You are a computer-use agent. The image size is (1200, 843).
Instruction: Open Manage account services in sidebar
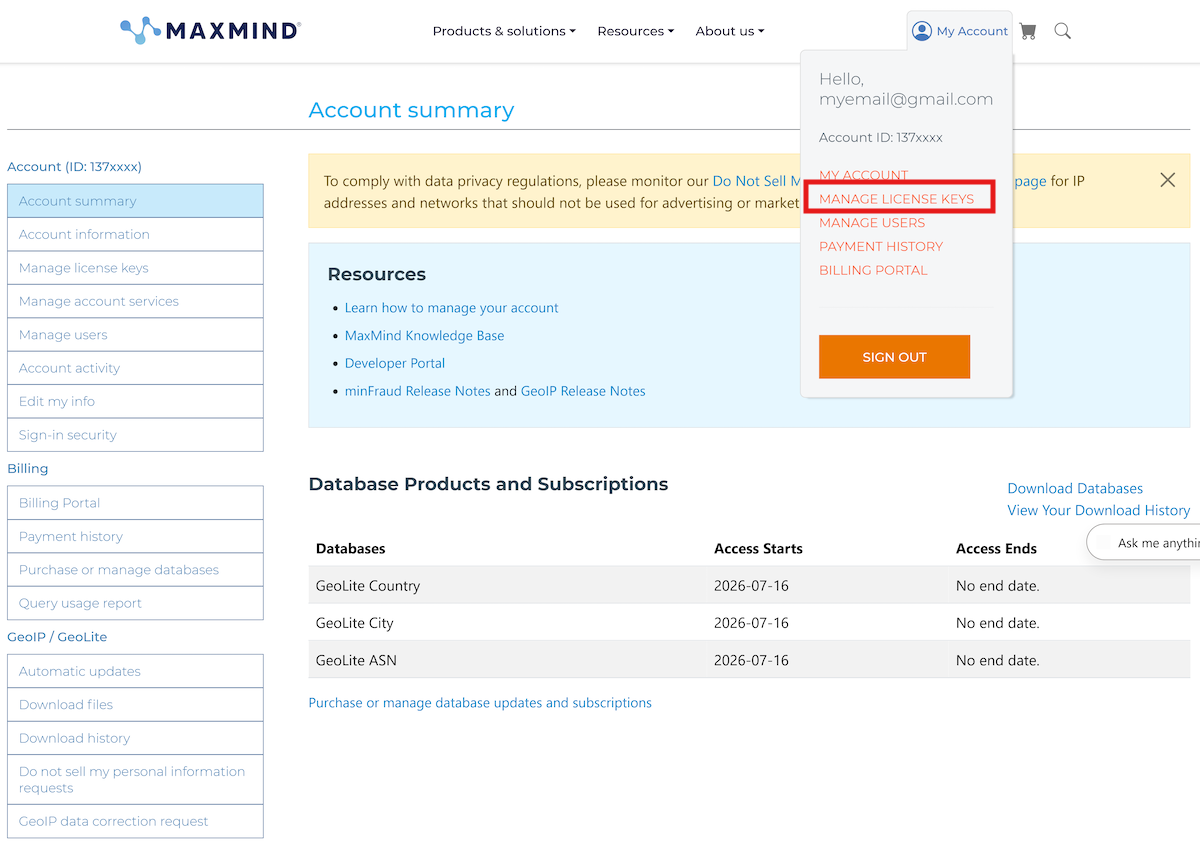[135, 301]
